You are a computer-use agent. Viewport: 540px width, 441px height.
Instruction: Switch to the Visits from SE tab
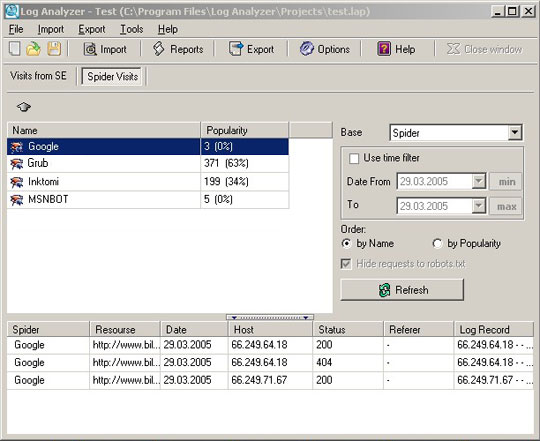point(39,76)
